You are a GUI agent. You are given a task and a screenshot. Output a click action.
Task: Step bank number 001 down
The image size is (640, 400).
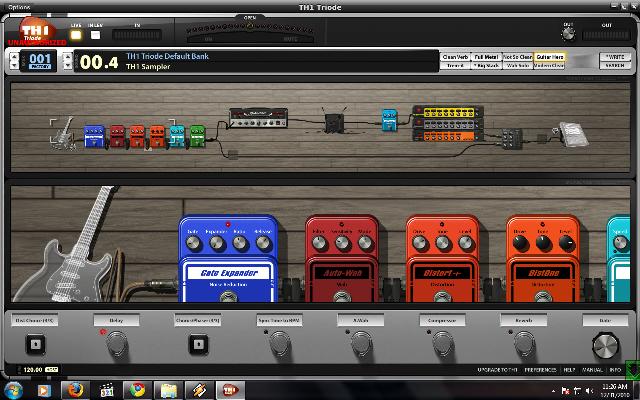tap(14, 65)
